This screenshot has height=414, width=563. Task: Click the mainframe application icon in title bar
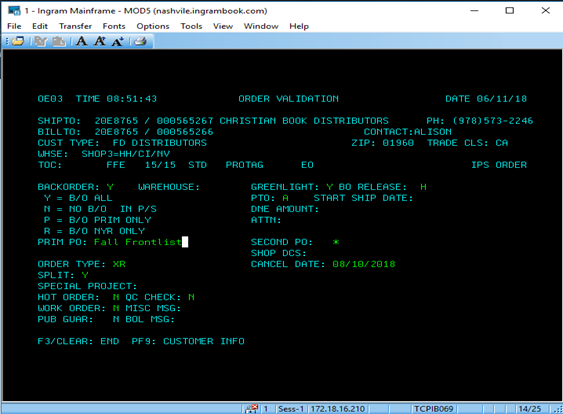pyautogui.click(x=14, y=10)
